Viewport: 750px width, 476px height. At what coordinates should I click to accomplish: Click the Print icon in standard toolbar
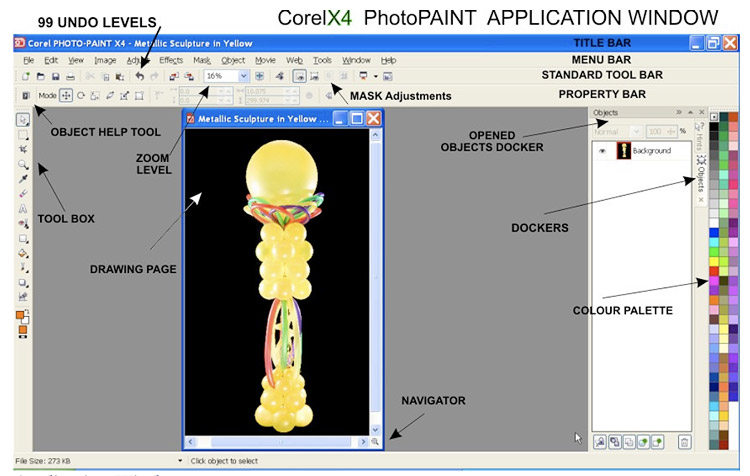pyautogui.click(x=69, y=76)
